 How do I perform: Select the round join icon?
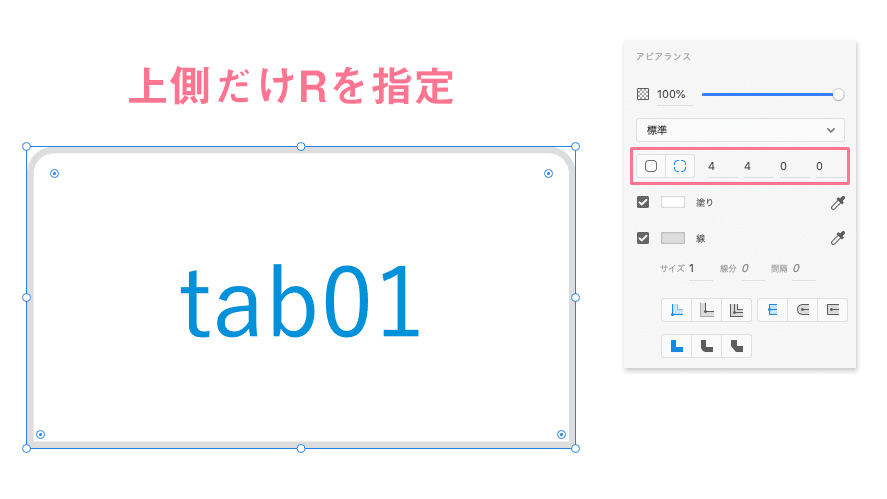[x=707, y=346]
